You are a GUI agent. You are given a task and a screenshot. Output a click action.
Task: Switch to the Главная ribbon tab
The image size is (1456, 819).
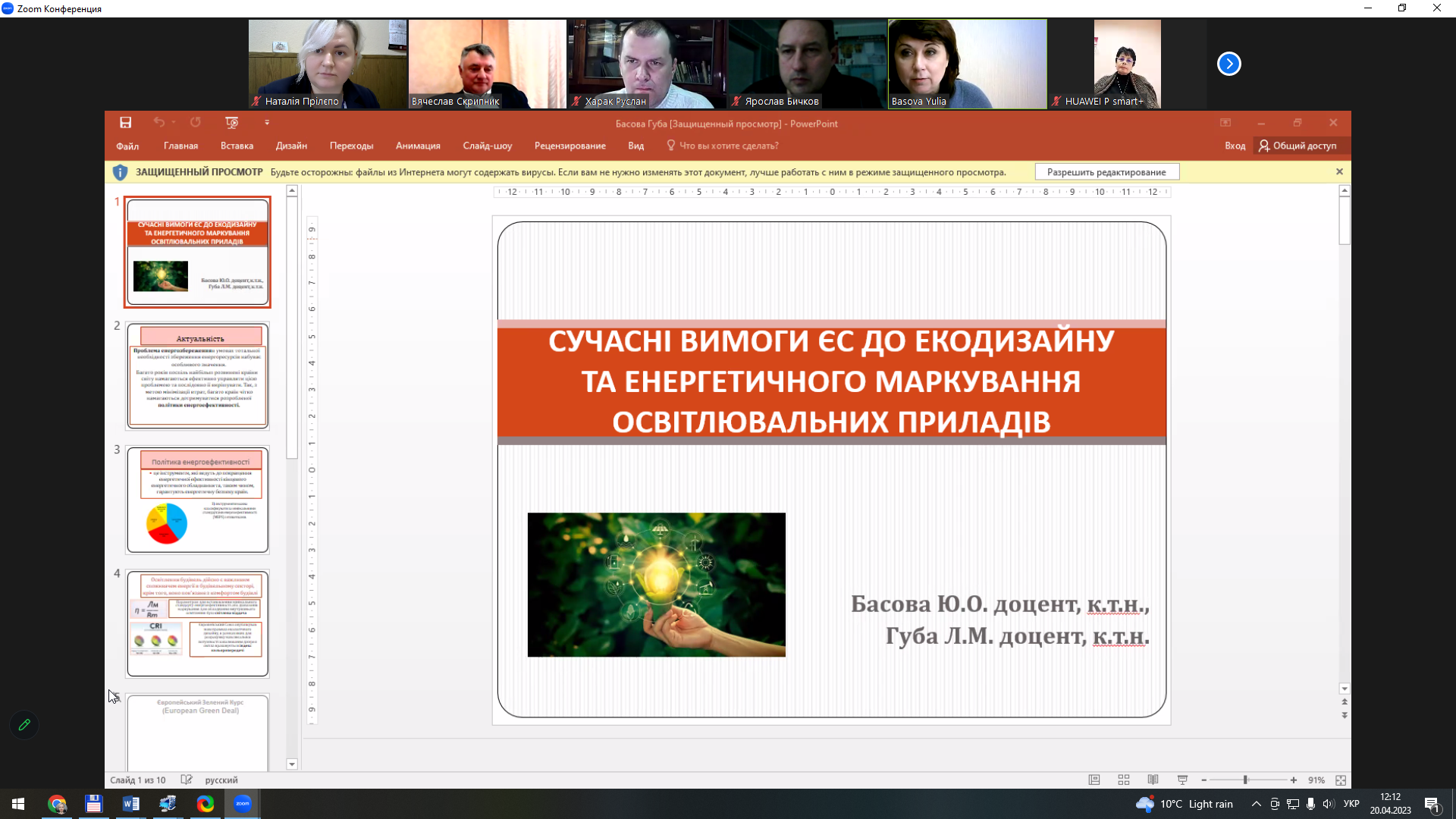coord(180,146)
